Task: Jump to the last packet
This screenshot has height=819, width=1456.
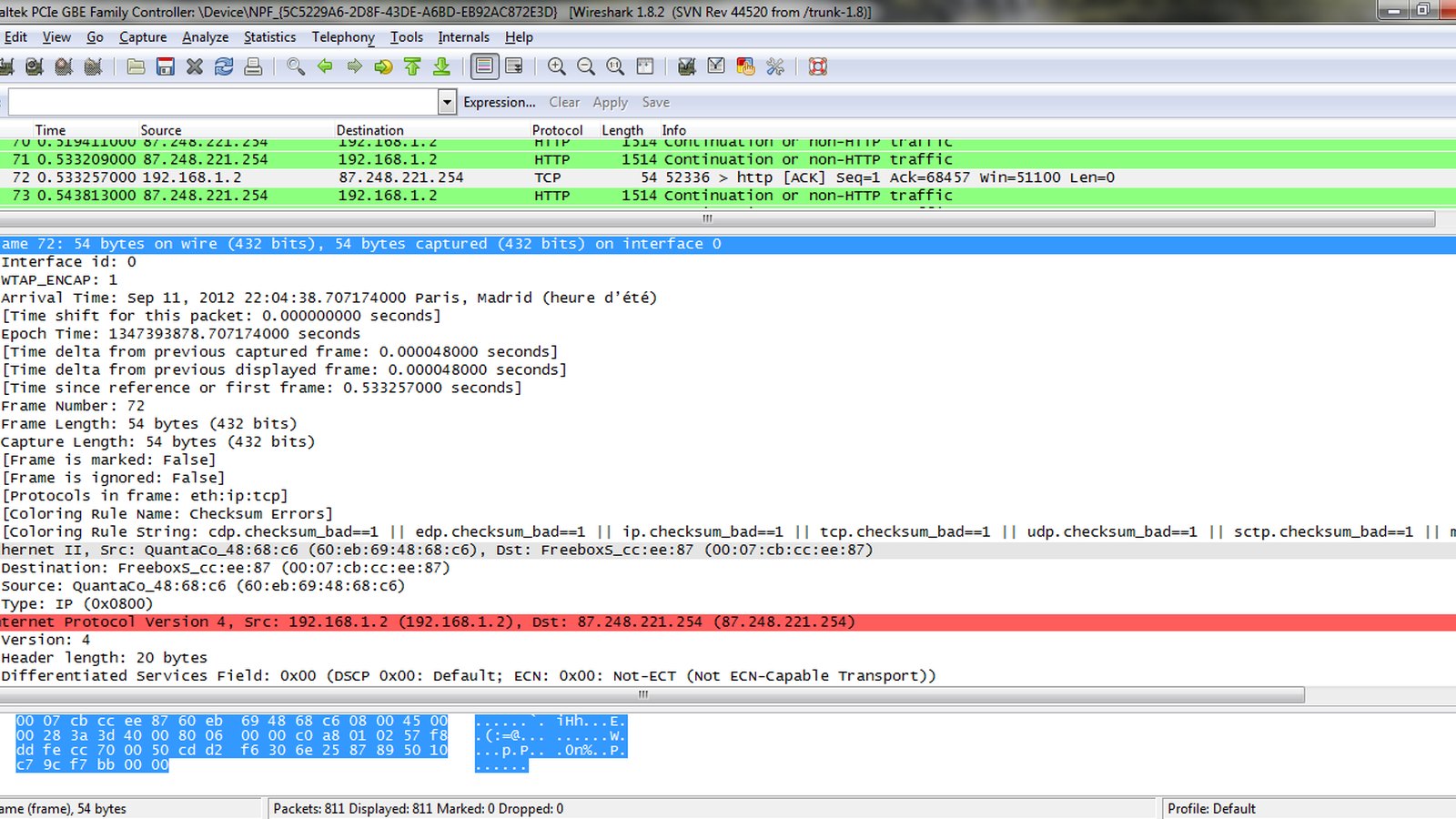Action: [x=441, y=66]
